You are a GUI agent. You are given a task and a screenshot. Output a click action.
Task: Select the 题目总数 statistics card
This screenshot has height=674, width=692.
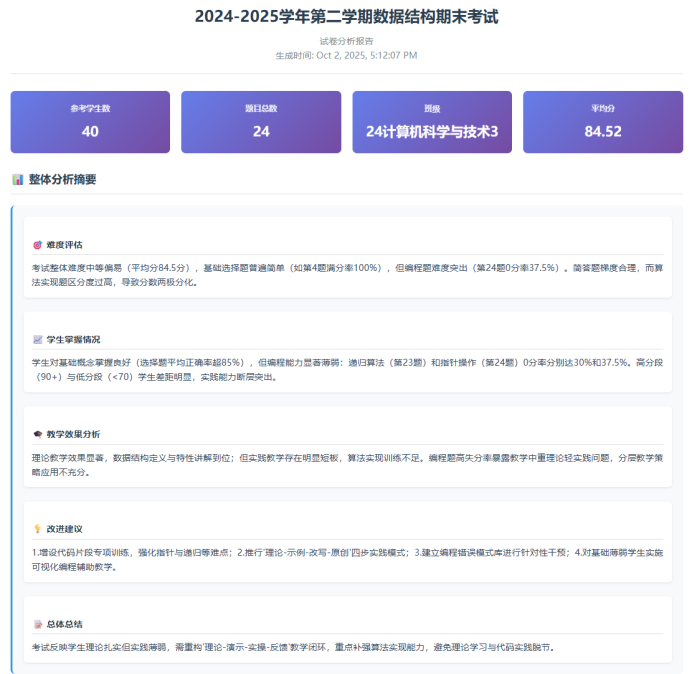pos(261,122)
